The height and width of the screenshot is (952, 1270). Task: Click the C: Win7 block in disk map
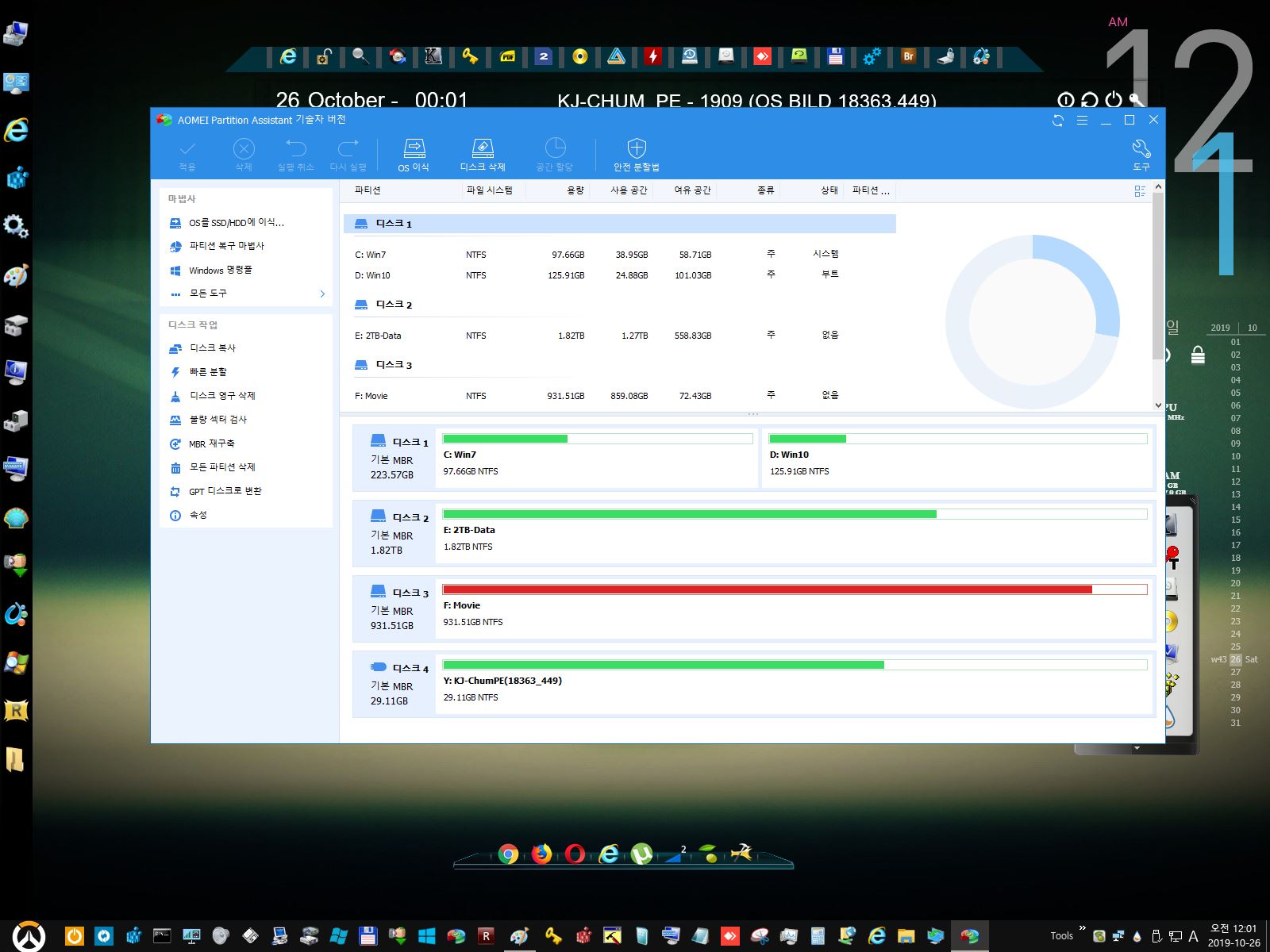point(598,458)
